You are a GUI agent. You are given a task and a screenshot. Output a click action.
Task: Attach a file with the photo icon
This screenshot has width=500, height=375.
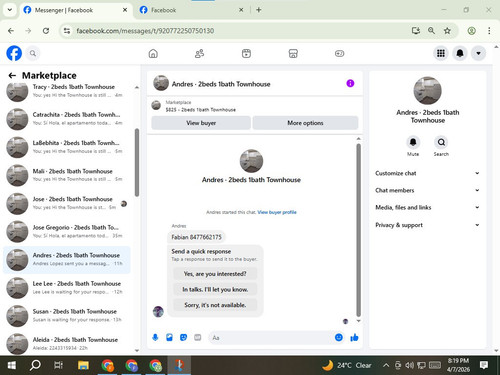(169, 338)
